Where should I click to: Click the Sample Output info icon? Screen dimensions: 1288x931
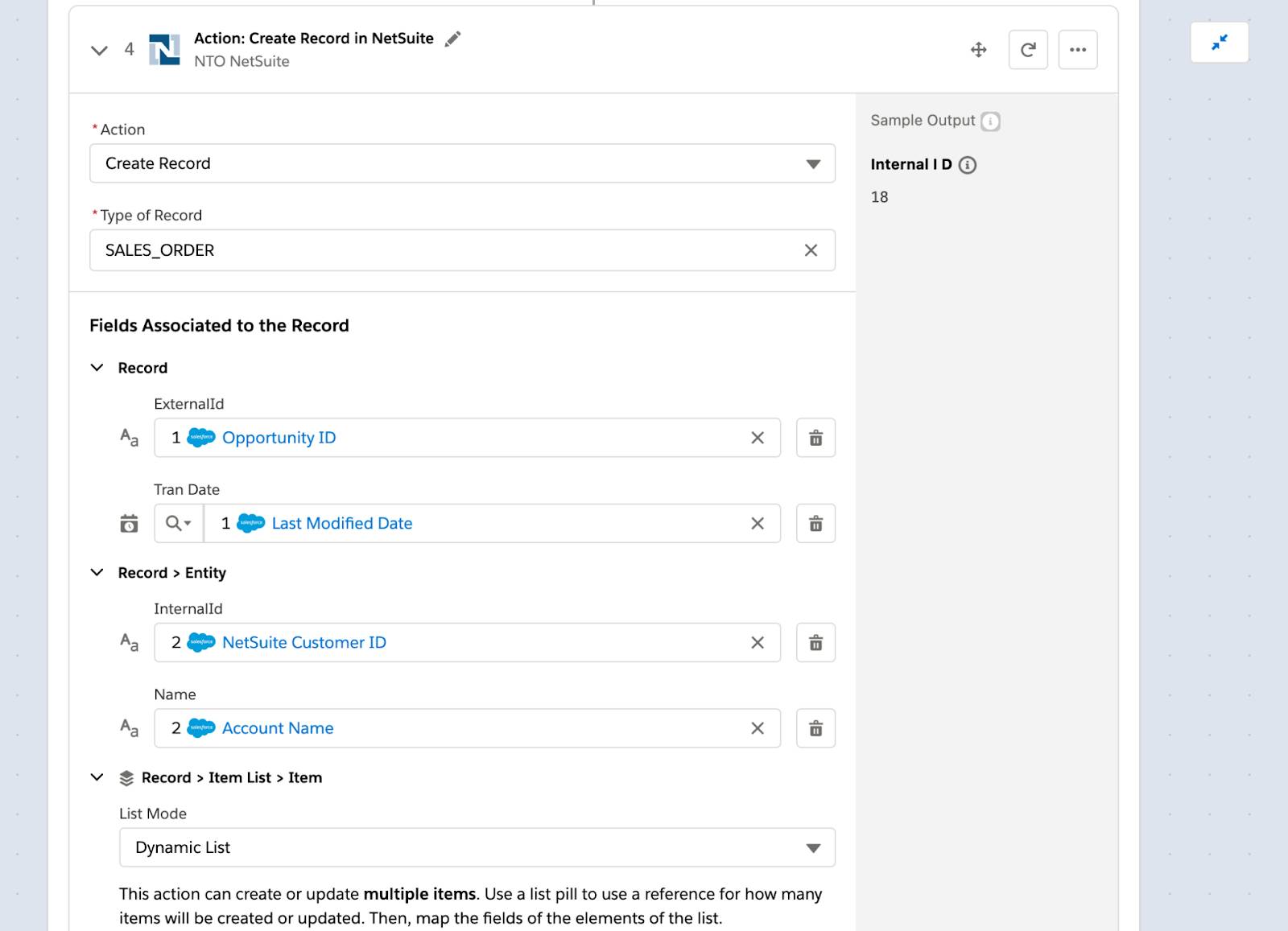pyautogui.click(x=990, y=122)
